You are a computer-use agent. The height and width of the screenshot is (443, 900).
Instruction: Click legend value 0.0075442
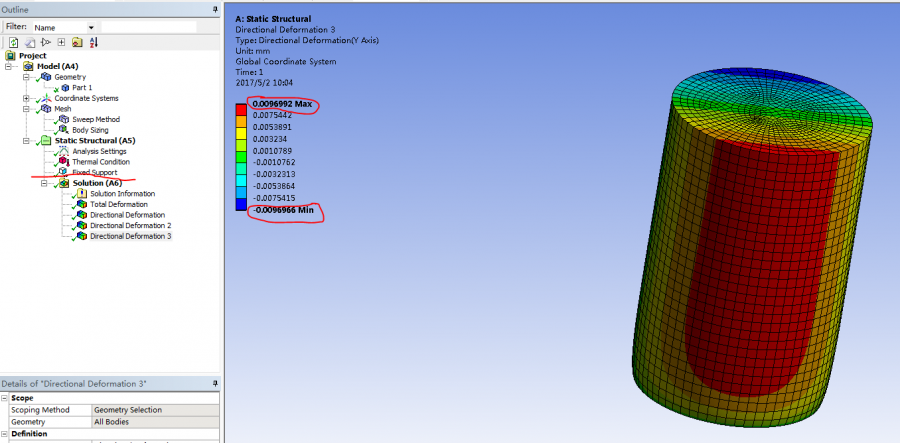point(272,115)
